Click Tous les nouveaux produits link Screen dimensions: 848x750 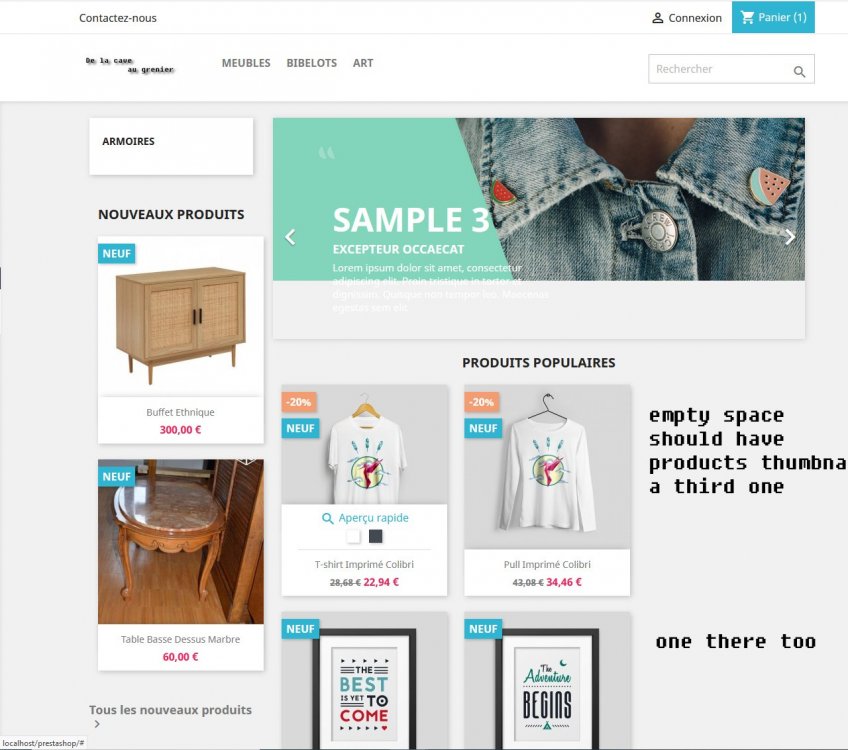click(170, 710)
